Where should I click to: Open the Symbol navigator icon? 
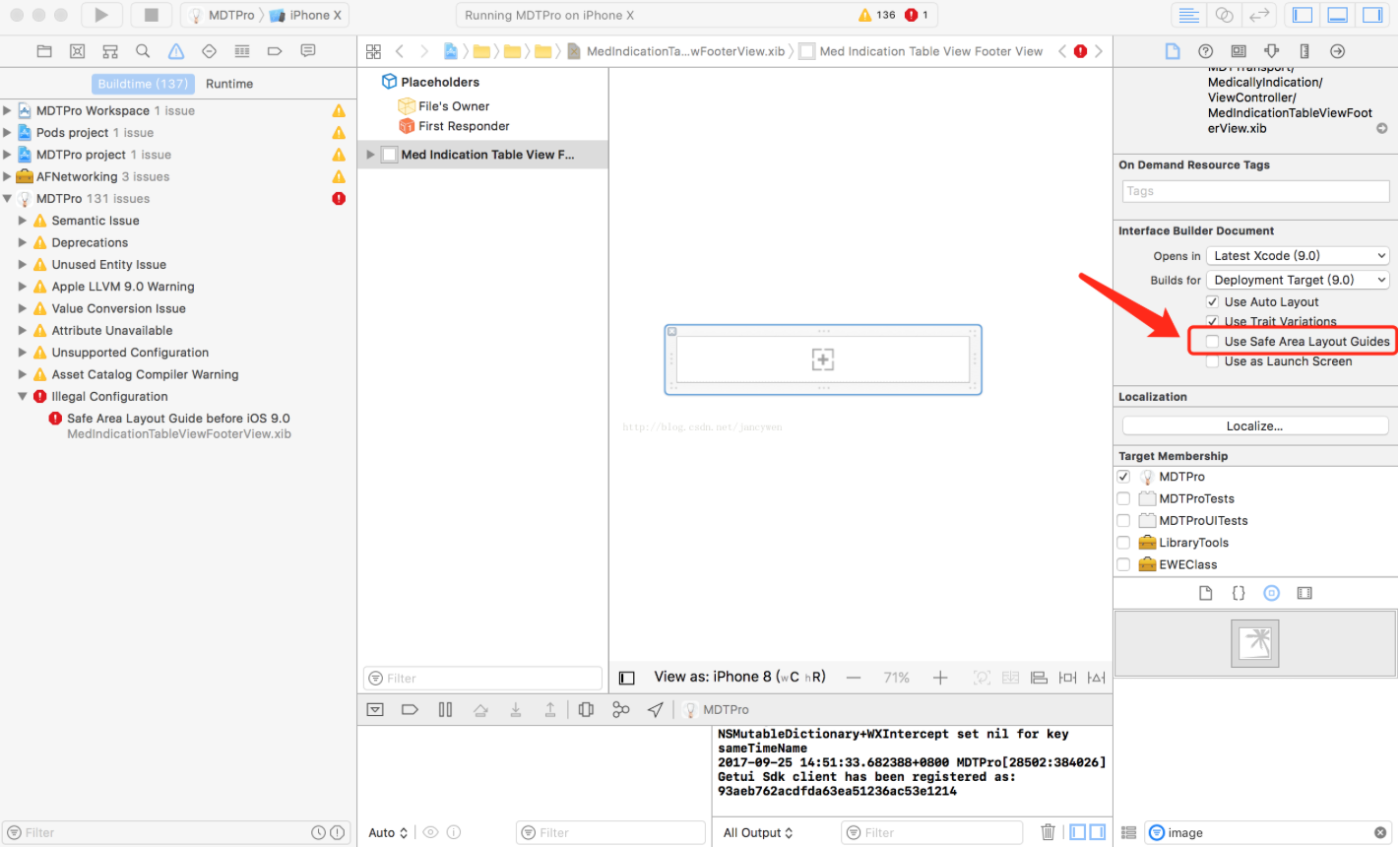(110, 51)
